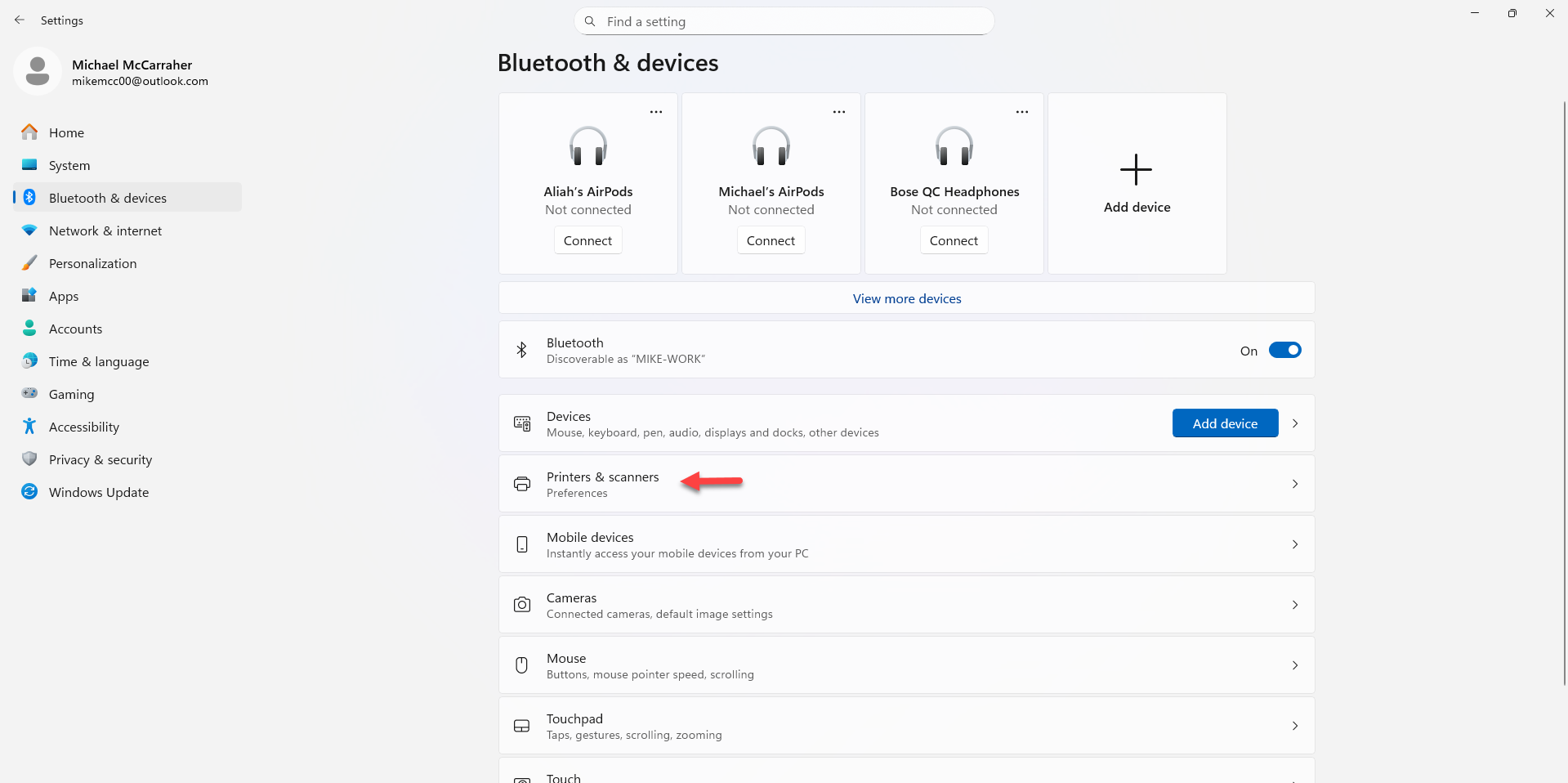
Task: Go to Privacy & security section
Action: pyautogui.click(x=101, y=459)
